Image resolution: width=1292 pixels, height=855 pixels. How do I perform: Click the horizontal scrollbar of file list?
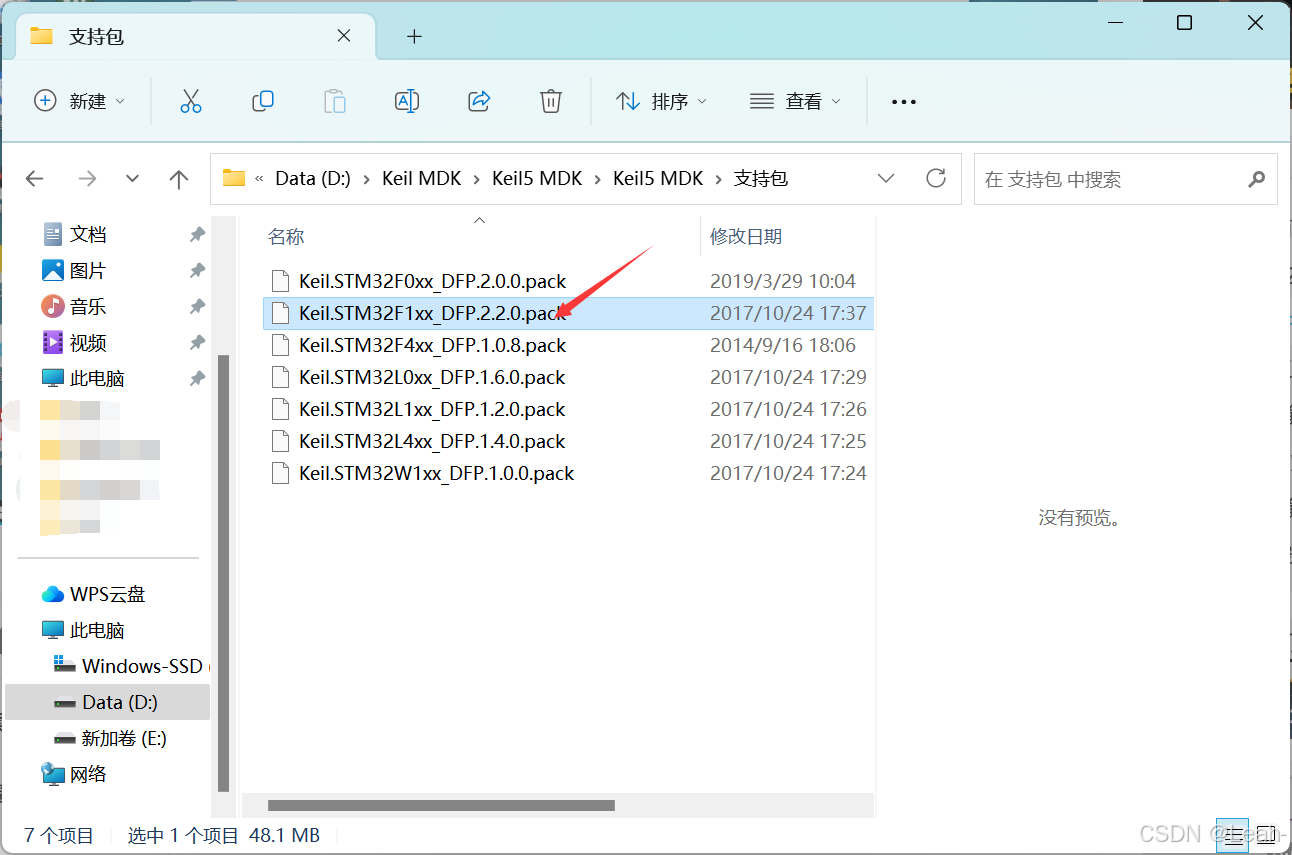(441, 805)
